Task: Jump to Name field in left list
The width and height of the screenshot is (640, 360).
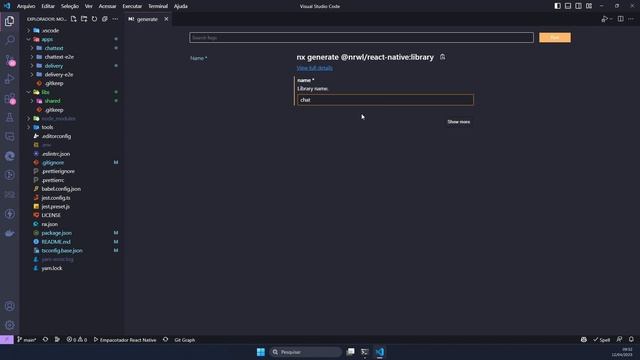Action: pos(198,58)
